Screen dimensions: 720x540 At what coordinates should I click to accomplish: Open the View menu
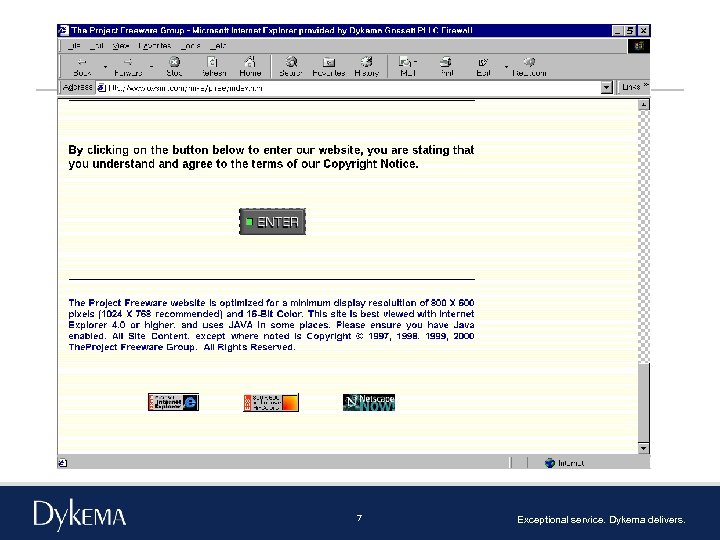[121, 45]
